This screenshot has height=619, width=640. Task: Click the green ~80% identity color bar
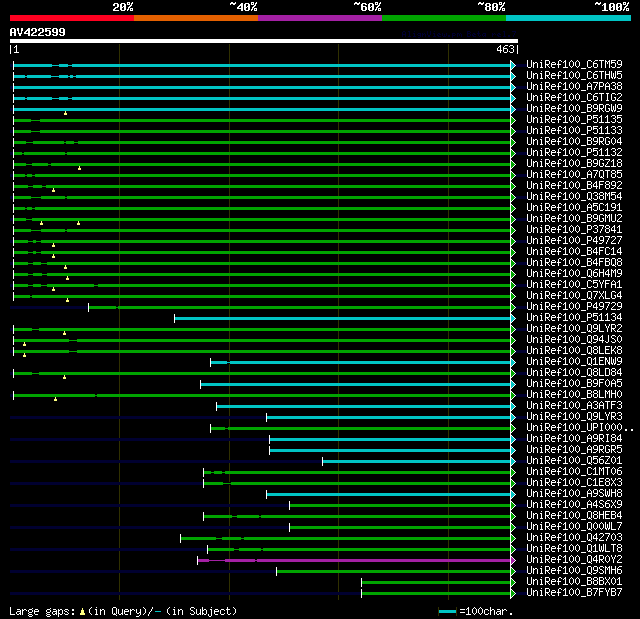point(444,18)
